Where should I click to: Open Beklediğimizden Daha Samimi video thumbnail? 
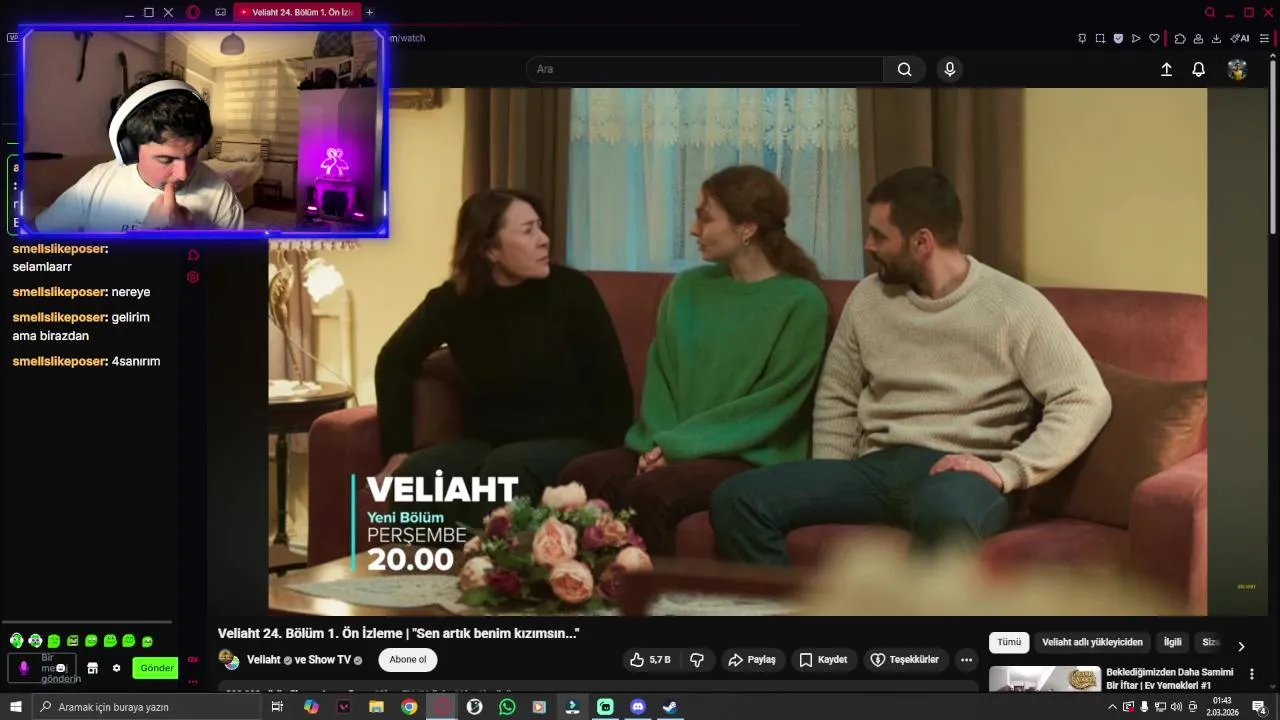1045,680
